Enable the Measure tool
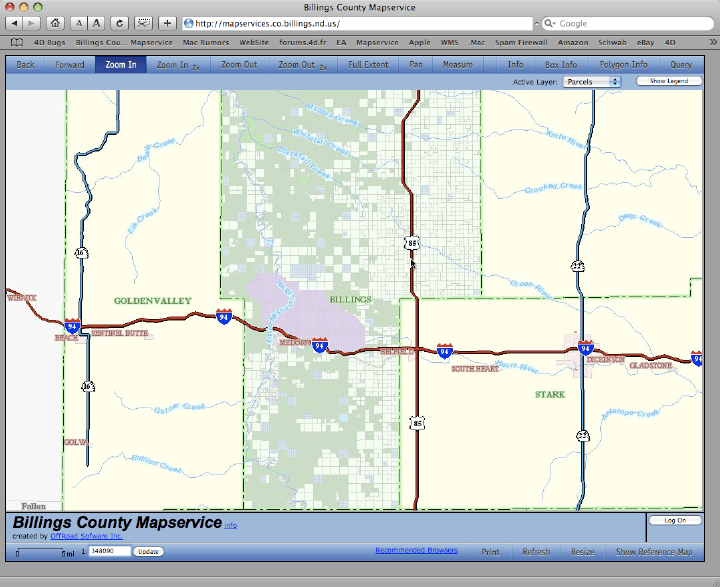 point(458,64)
